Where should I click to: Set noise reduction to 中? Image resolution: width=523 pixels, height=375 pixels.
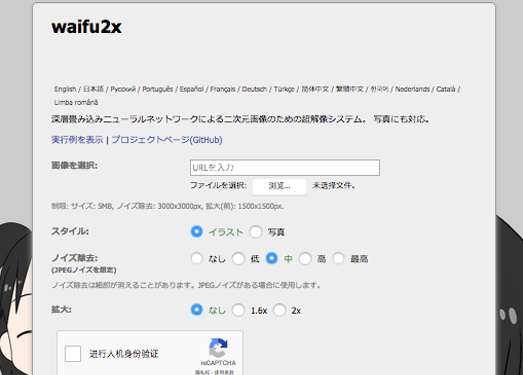coord(272,258)
